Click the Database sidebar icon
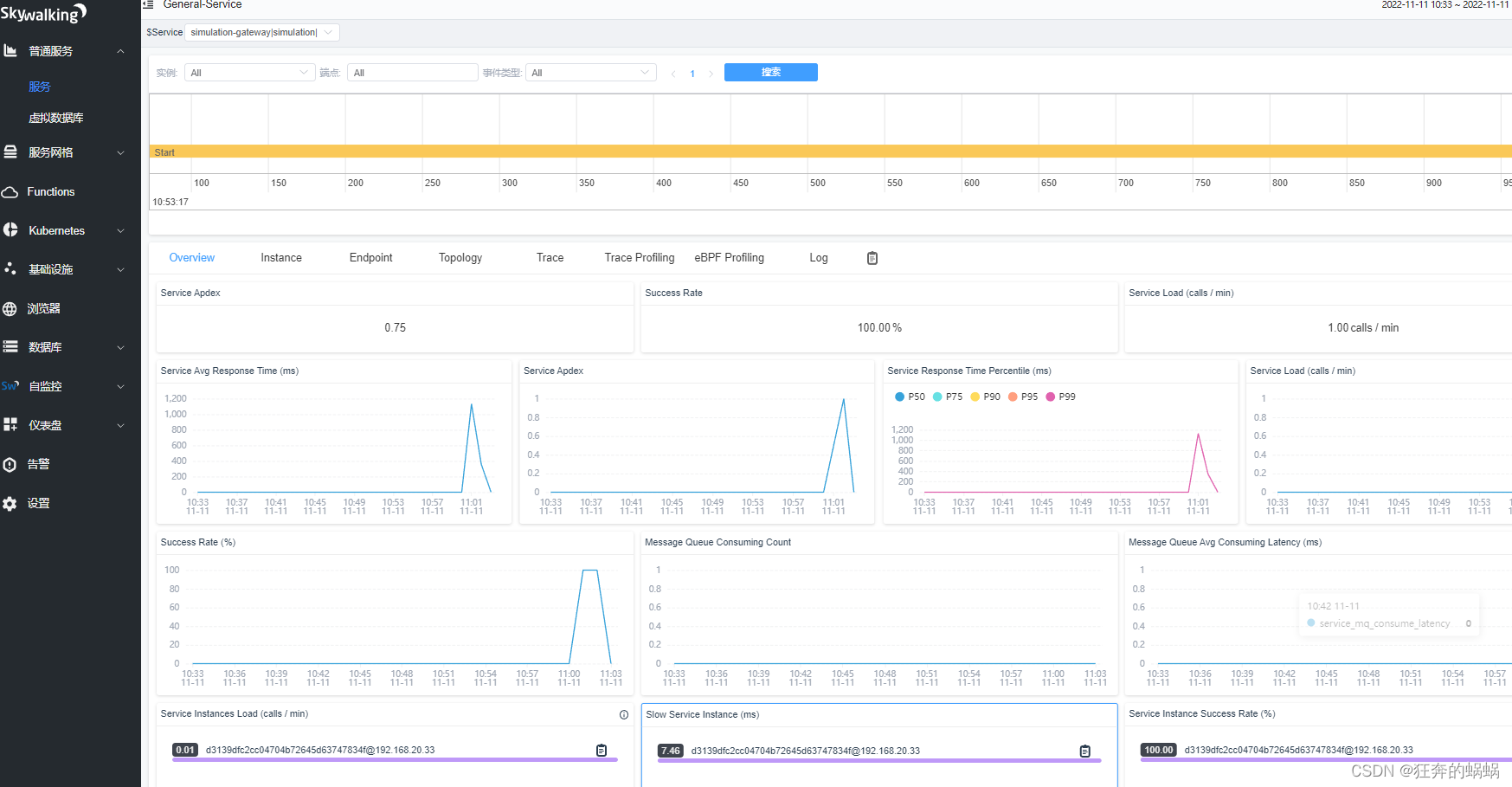The width and height of the screenshot is (1512, 787). pos(10,347)
